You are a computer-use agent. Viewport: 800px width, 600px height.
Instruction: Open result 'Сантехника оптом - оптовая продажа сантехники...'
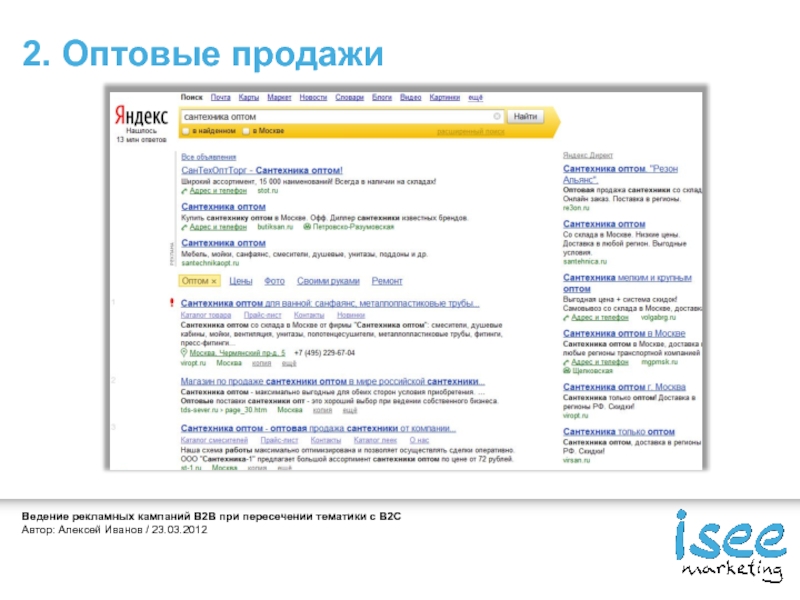click(x=318, y=428)
